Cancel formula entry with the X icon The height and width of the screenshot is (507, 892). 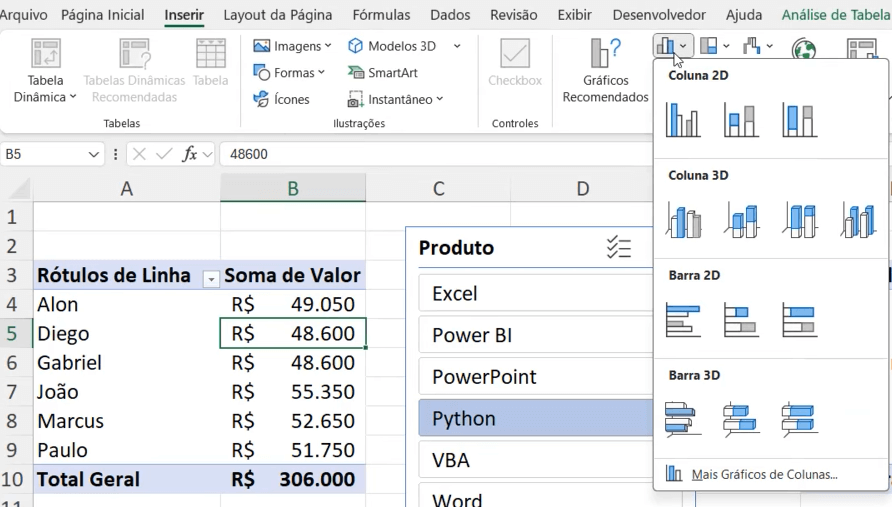pyautogui.click(x=139, y=154)
